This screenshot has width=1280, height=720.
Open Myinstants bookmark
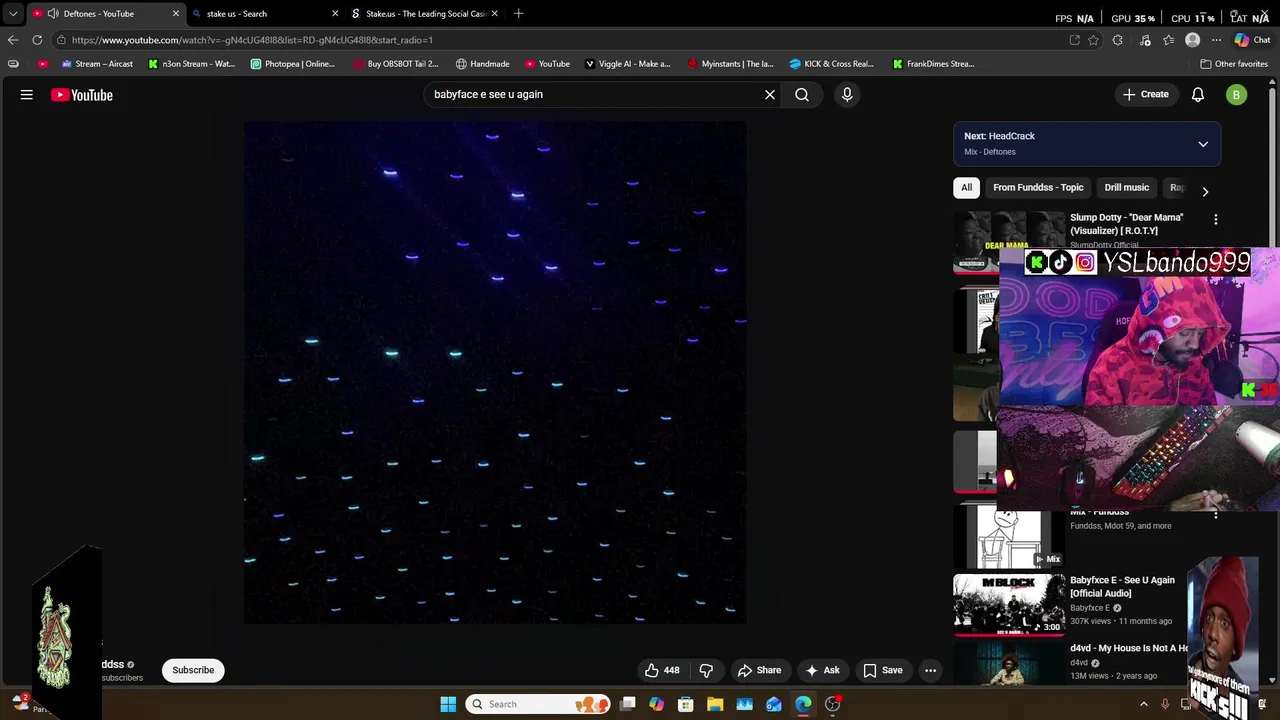pos(730,64)
